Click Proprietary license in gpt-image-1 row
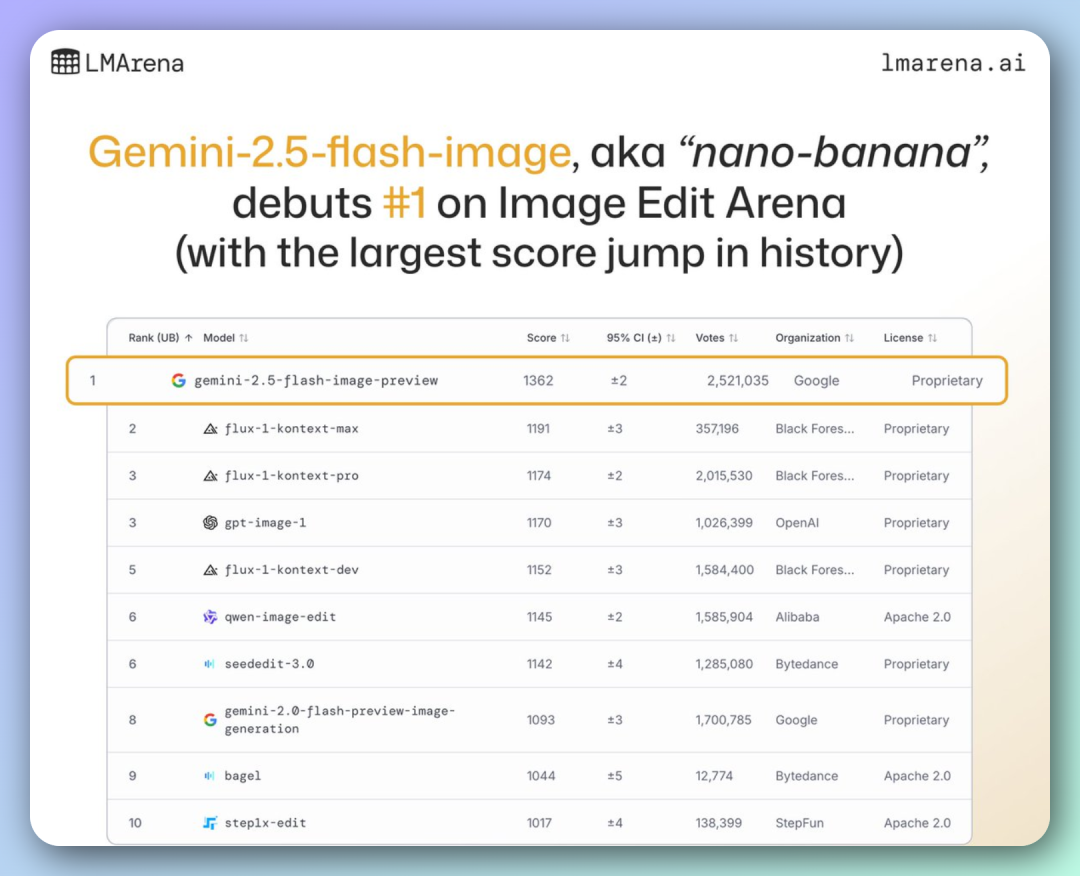1080x876 pixels. 916,523
